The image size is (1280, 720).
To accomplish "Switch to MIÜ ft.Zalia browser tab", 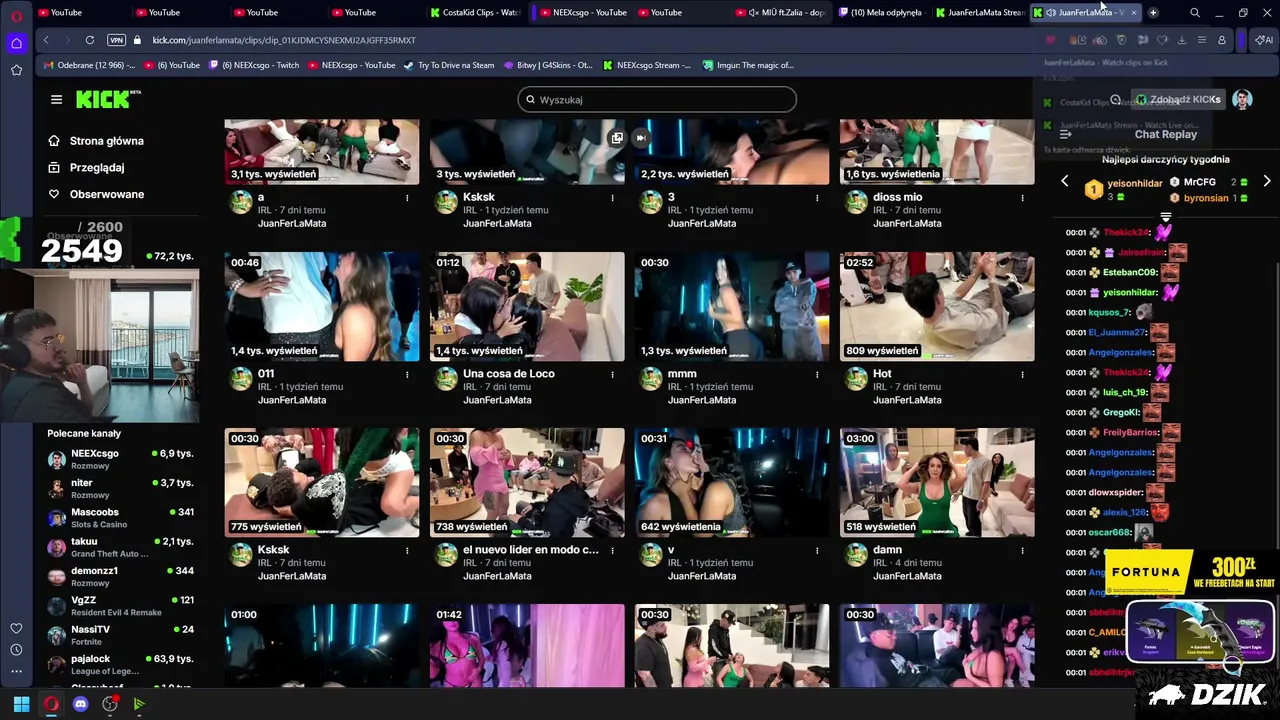I will 780,13.
